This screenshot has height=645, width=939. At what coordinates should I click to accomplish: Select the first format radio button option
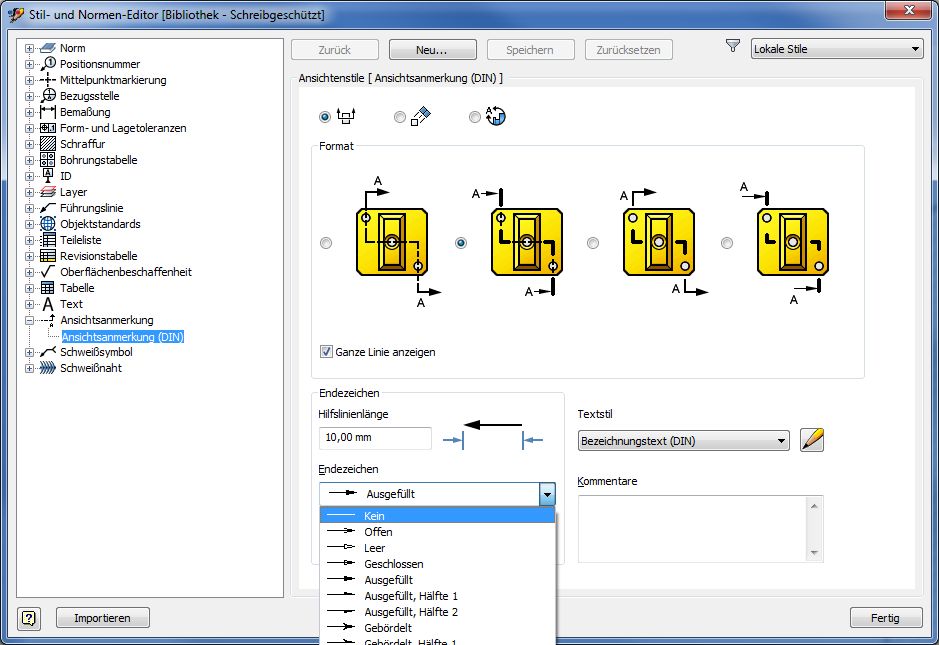point(326,243)
